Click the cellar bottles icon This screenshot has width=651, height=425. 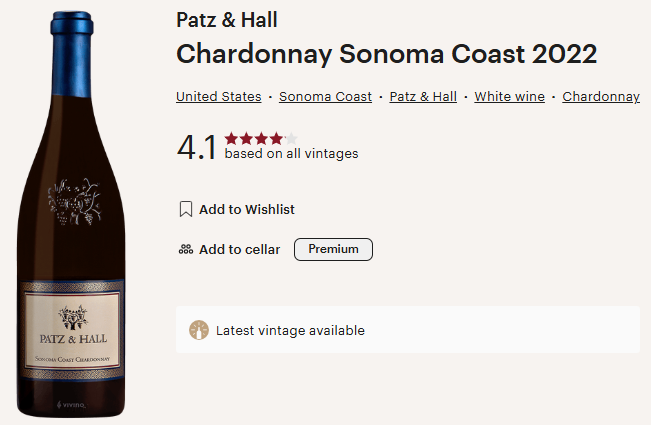pyautogui.click(x=185, y=249)
